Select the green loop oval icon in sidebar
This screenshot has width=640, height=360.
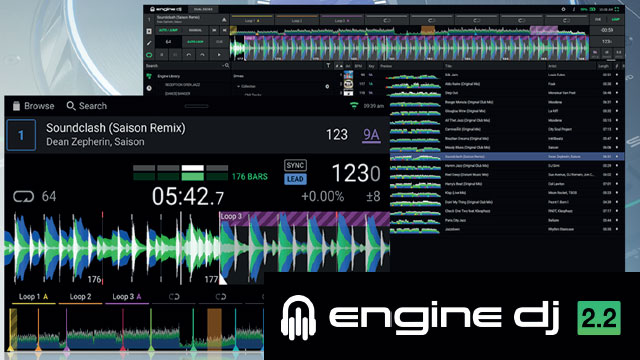[149, 55]
